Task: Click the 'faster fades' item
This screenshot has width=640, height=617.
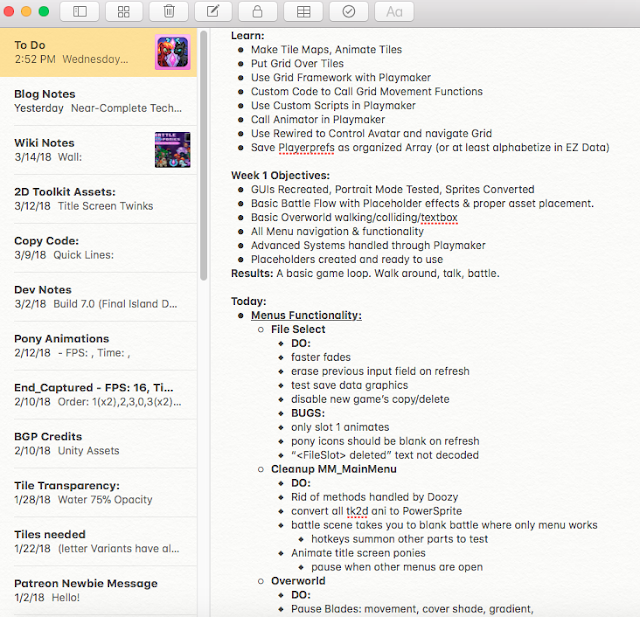Action: (321, 357)
